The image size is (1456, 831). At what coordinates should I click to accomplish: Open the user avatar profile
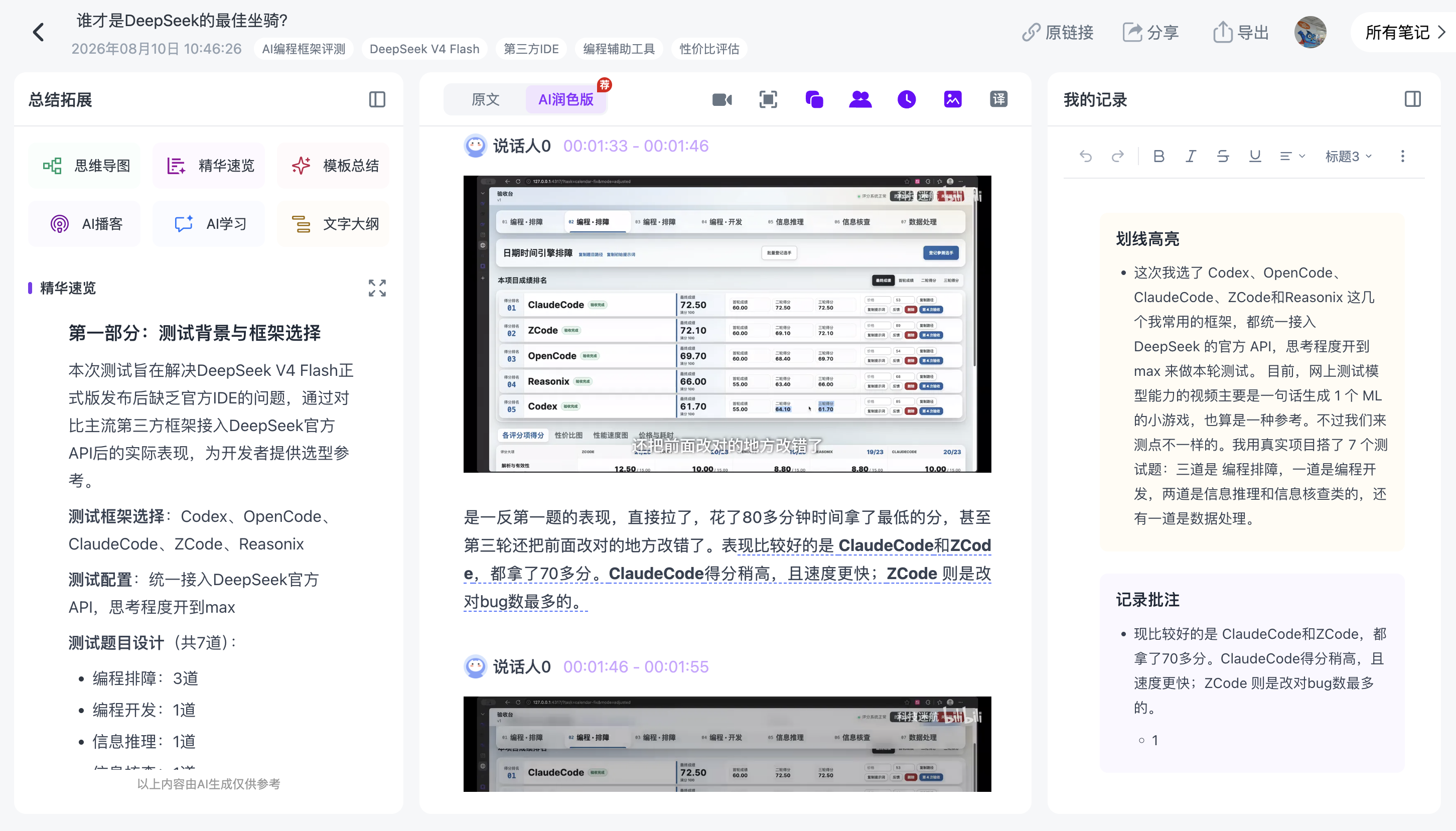click(1310, 33)
